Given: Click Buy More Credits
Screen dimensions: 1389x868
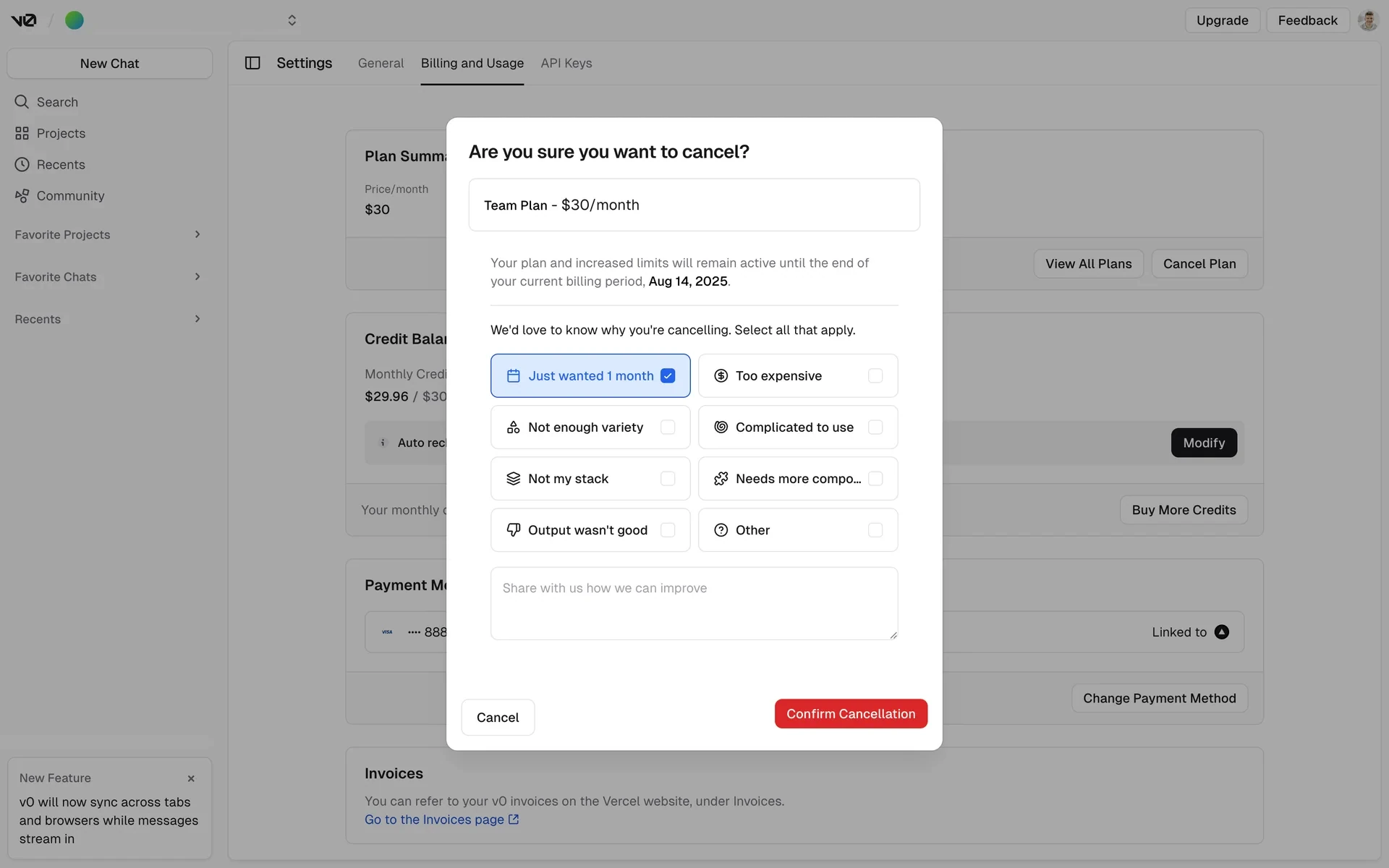Looking at the screenshot, I should (x=1184, y=510).
